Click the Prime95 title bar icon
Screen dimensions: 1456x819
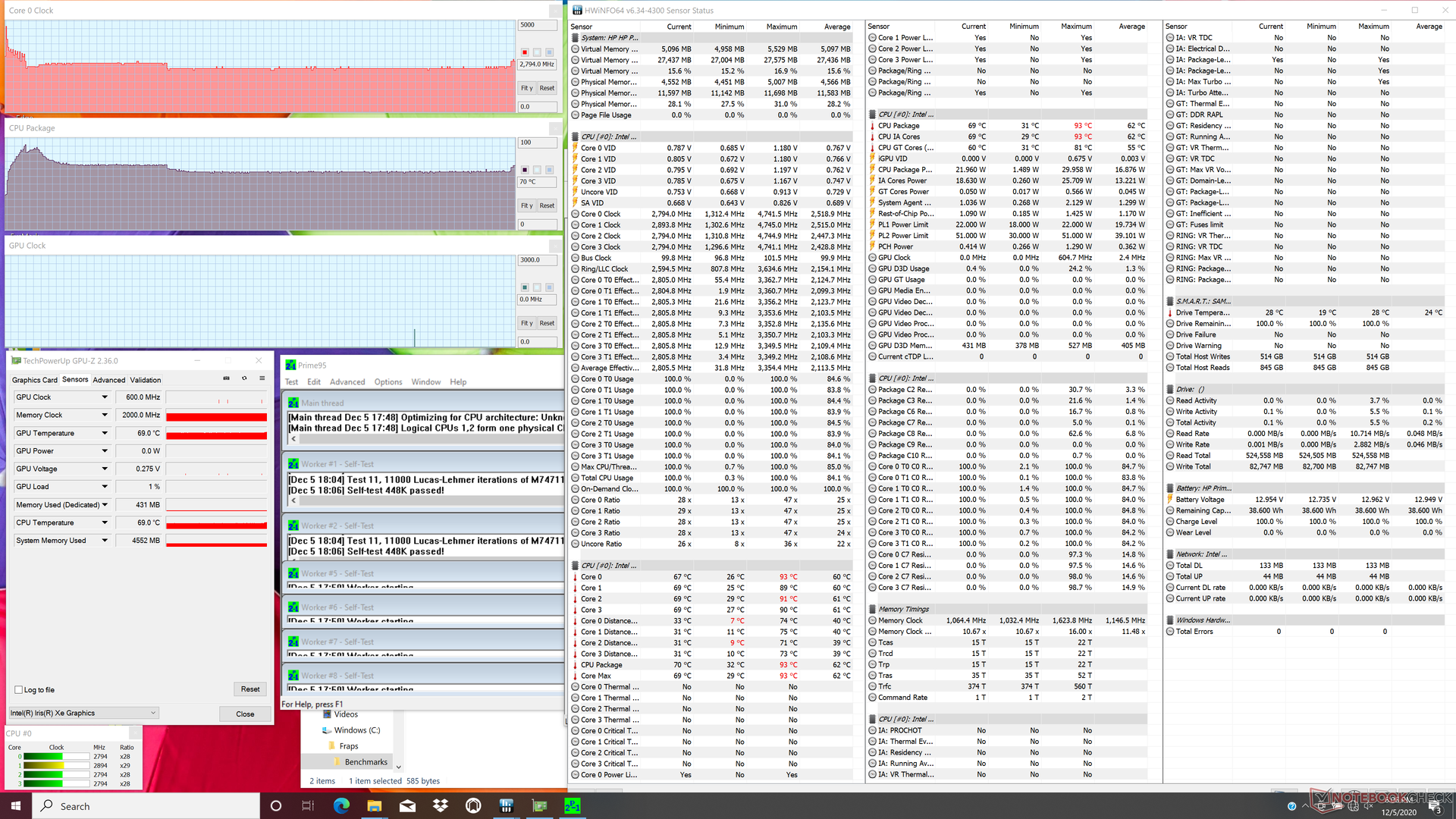pyautogui.click(x=290, y=365)
